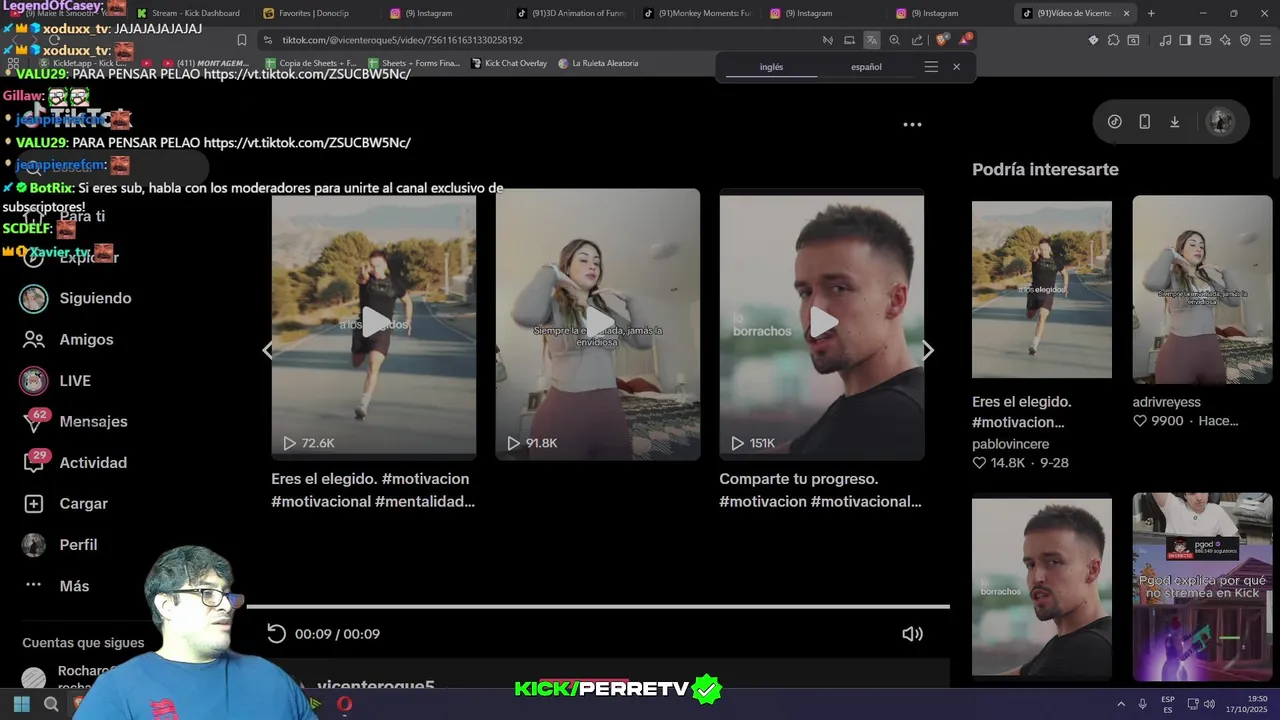The image size is (1280, 720).
Task: Click the video progress bar
Action: pyautogui.click(x=598, y=606)
